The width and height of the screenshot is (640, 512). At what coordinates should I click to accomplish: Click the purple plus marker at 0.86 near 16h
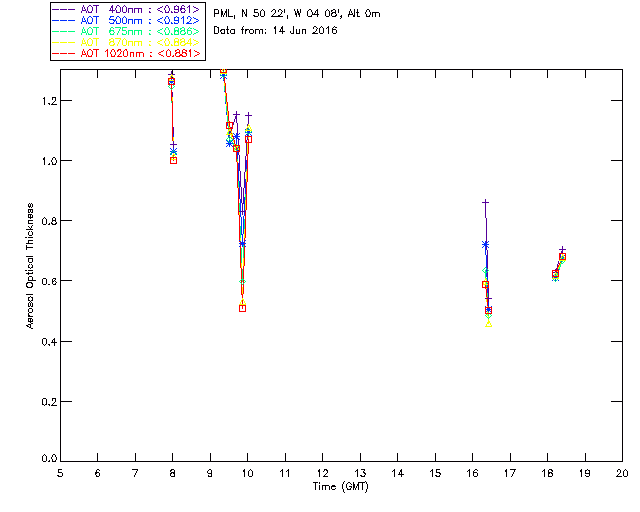(485, 202)
